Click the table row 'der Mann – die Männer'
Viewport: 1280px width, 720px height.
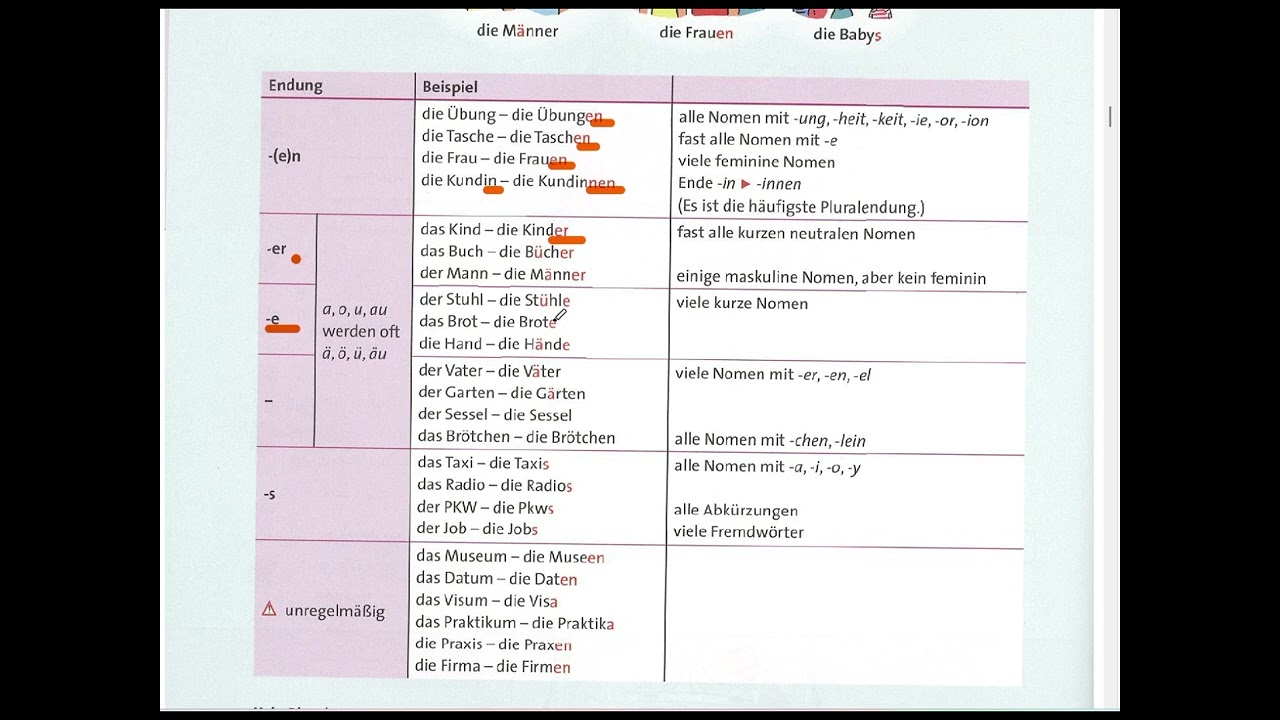point(503,274)
